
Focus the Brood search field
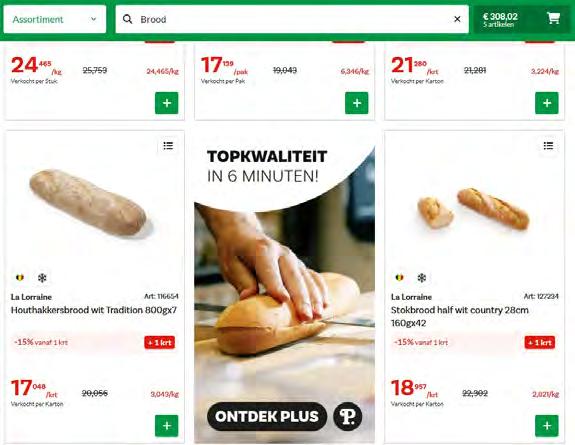click(x=292, y=19)
